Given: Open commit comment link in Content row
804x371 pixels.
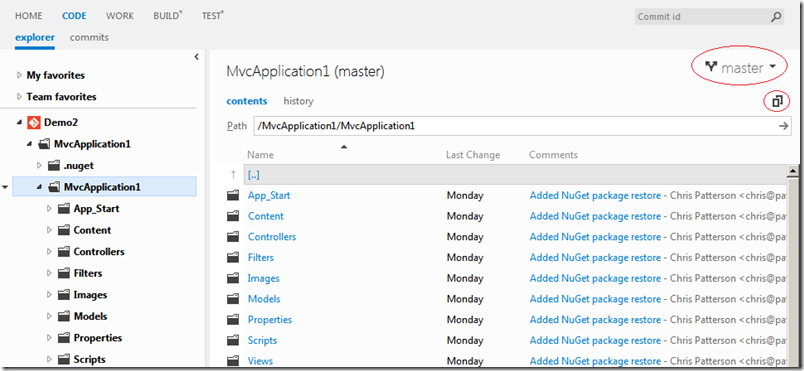Looking at the screenshot, I should tap(595, 216).
